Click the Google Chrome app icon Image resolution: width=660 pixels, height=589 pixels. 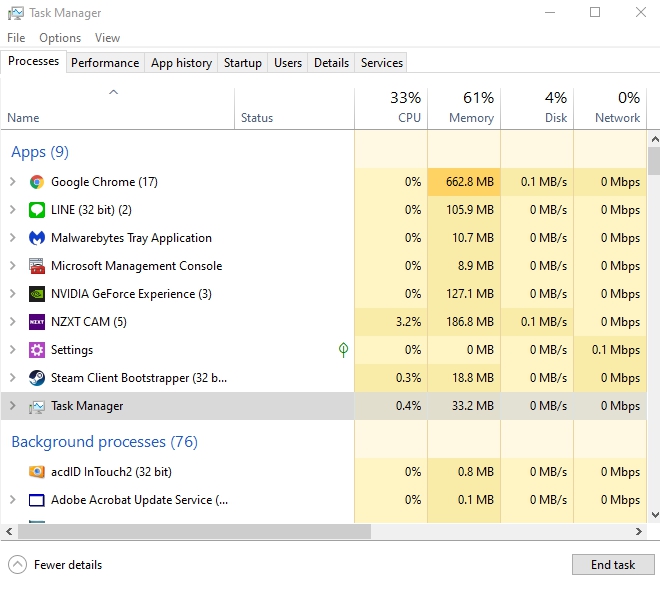point(37,182)
